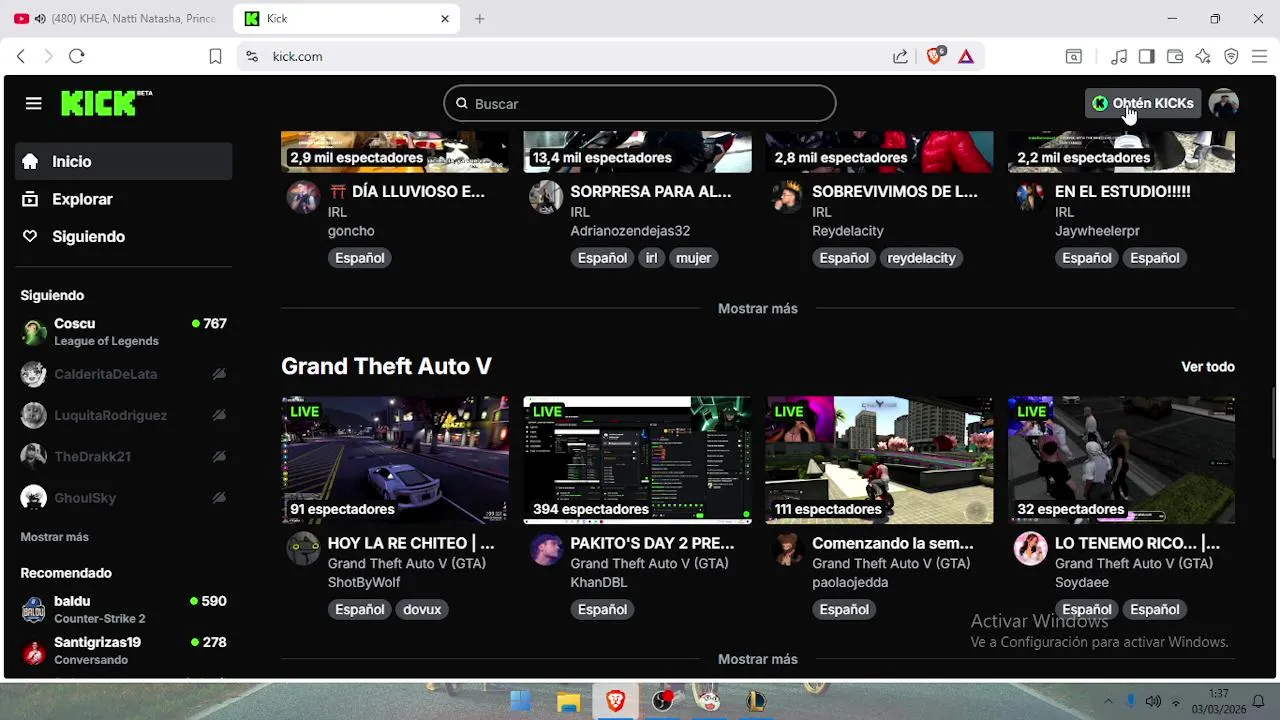Open Coscu's channel in the Siguiendo list

(123, 332)
